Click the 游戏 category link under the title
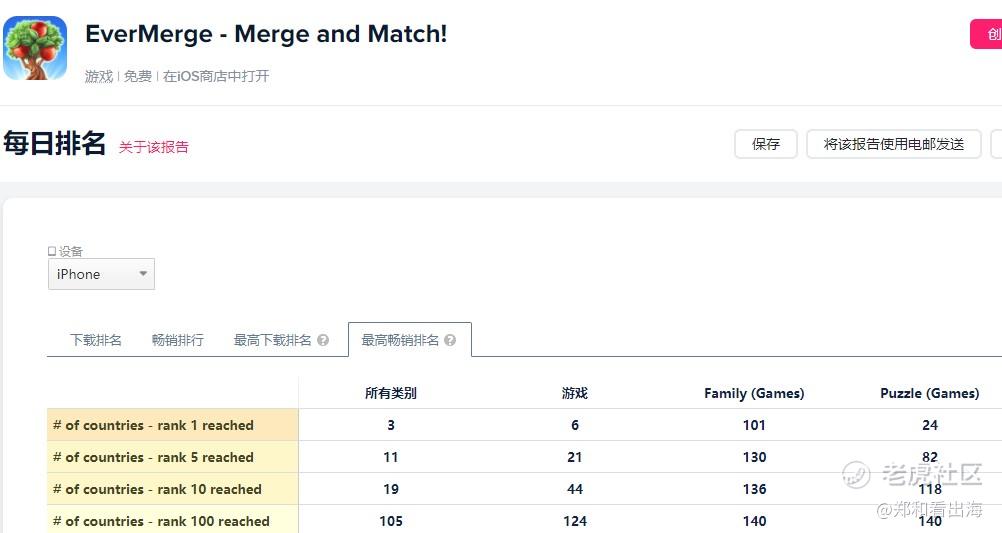The image size is (1002, 533). [x=99, y=76]
